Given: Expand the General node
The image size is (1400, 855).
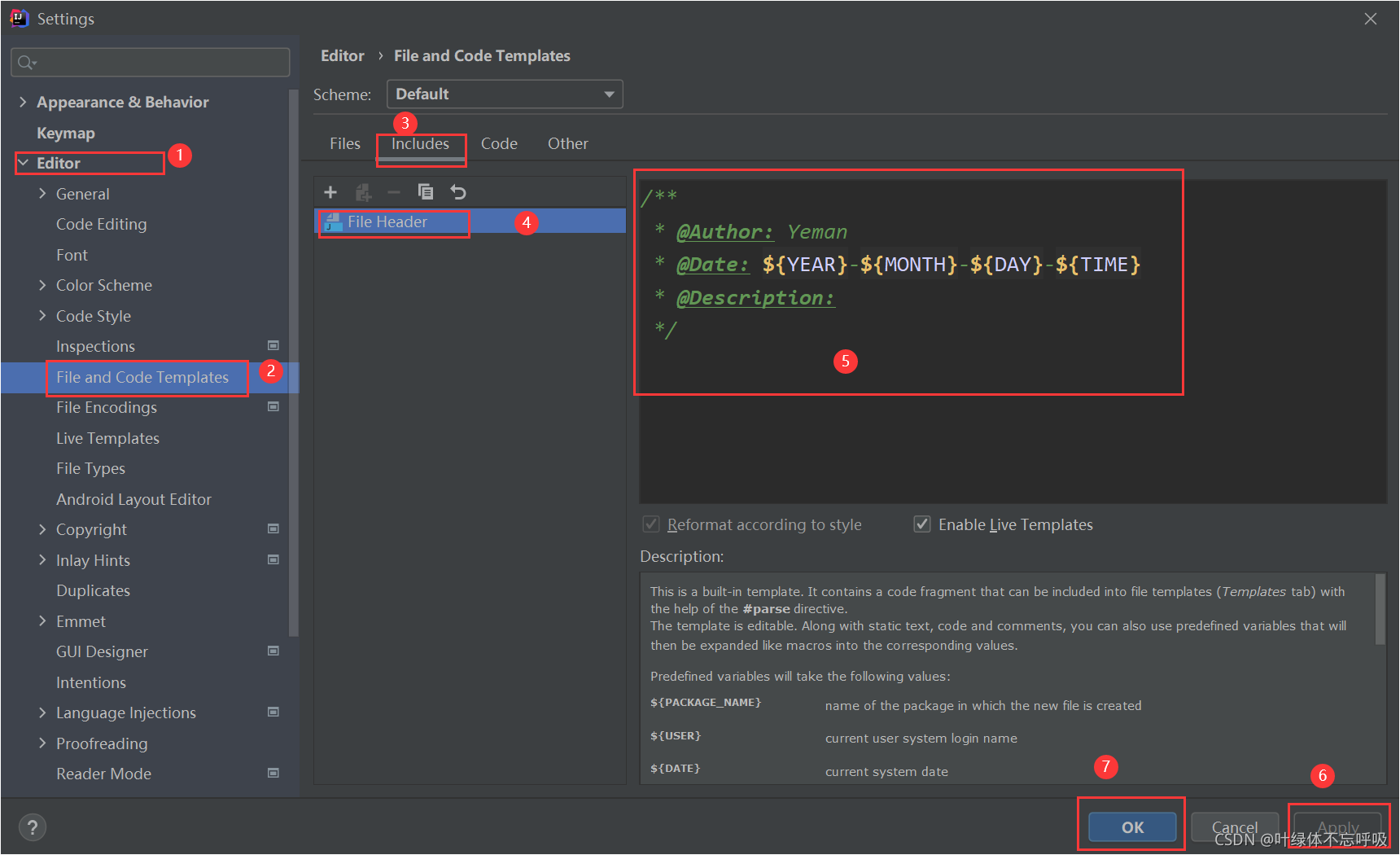Looking at the screenshot, I should point(42,194).
